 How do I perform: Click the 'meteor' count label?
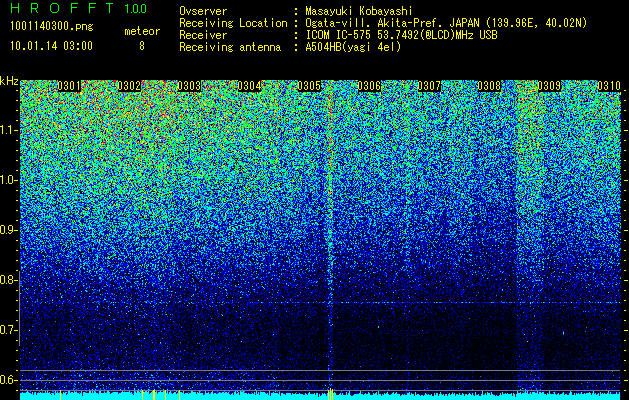coord(142,31)
